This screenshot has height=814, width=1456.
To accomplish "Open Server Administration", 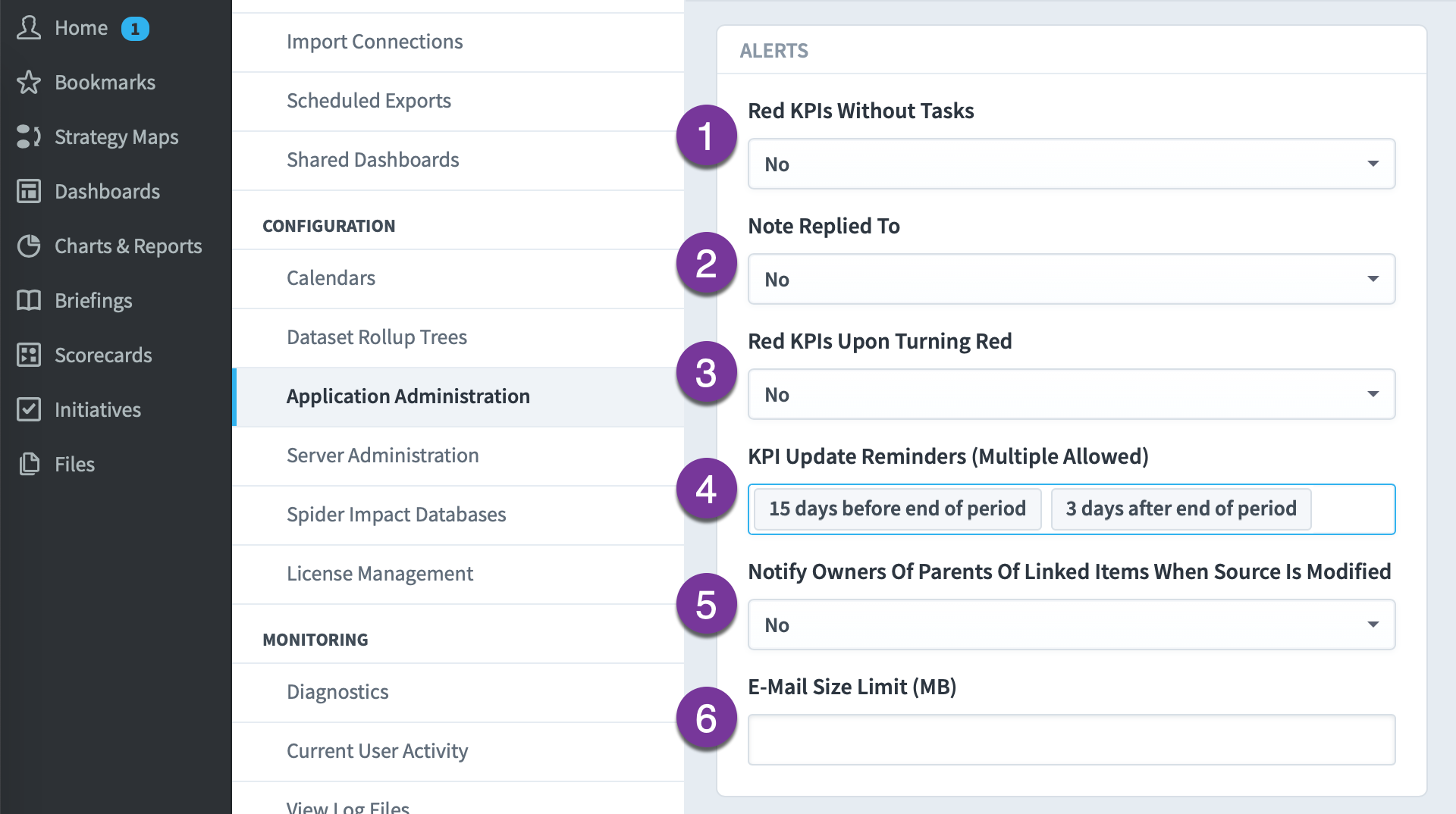I will tap(458, 456).
